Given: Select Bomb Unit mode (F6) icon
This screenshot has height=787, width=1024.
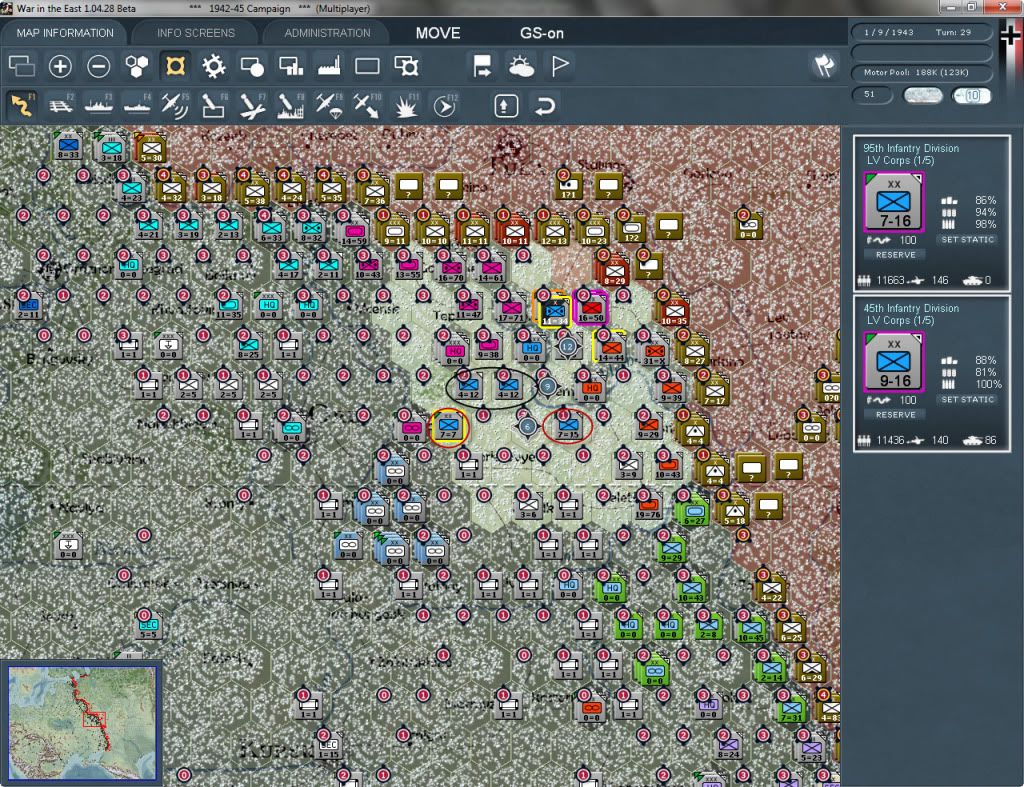Looking at the screenshot, I should click(214, 105).
